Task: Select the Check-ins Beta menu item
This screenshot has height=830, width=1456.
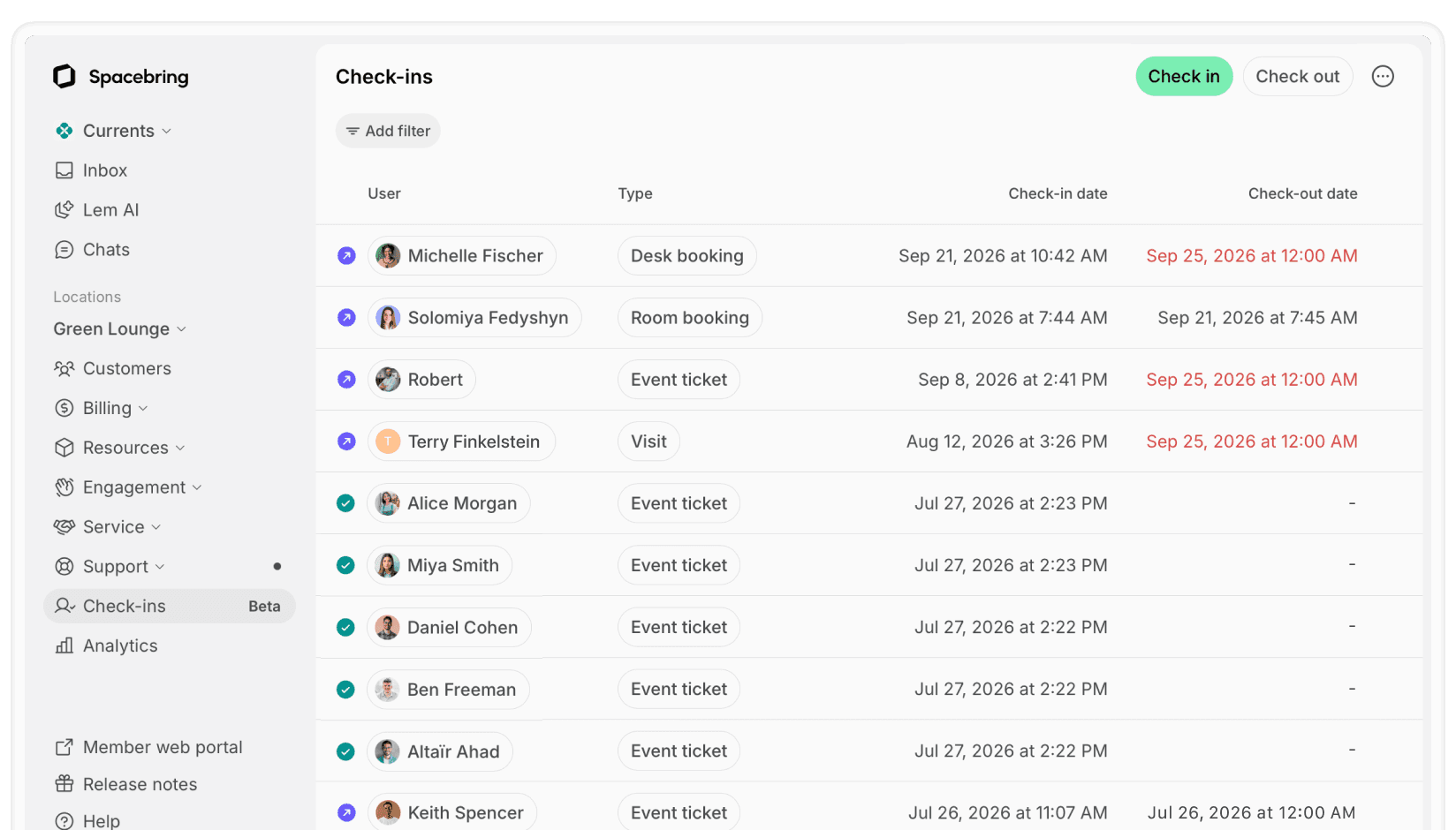Action: click(x=170, y=607)
